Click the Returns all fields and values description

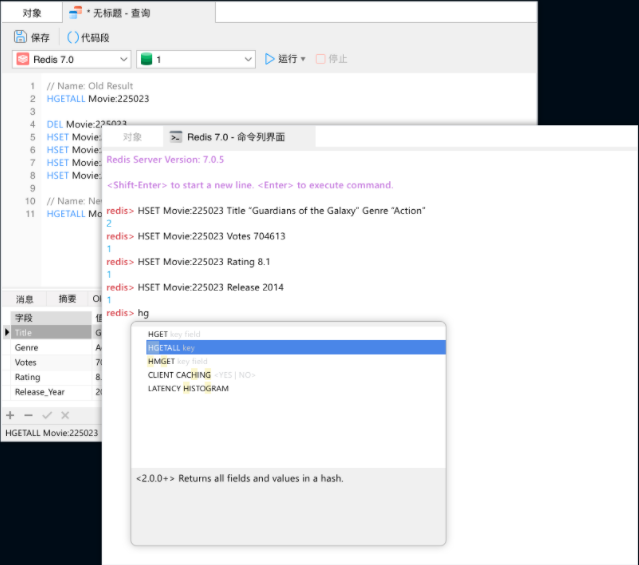click(x=240, y=478)
